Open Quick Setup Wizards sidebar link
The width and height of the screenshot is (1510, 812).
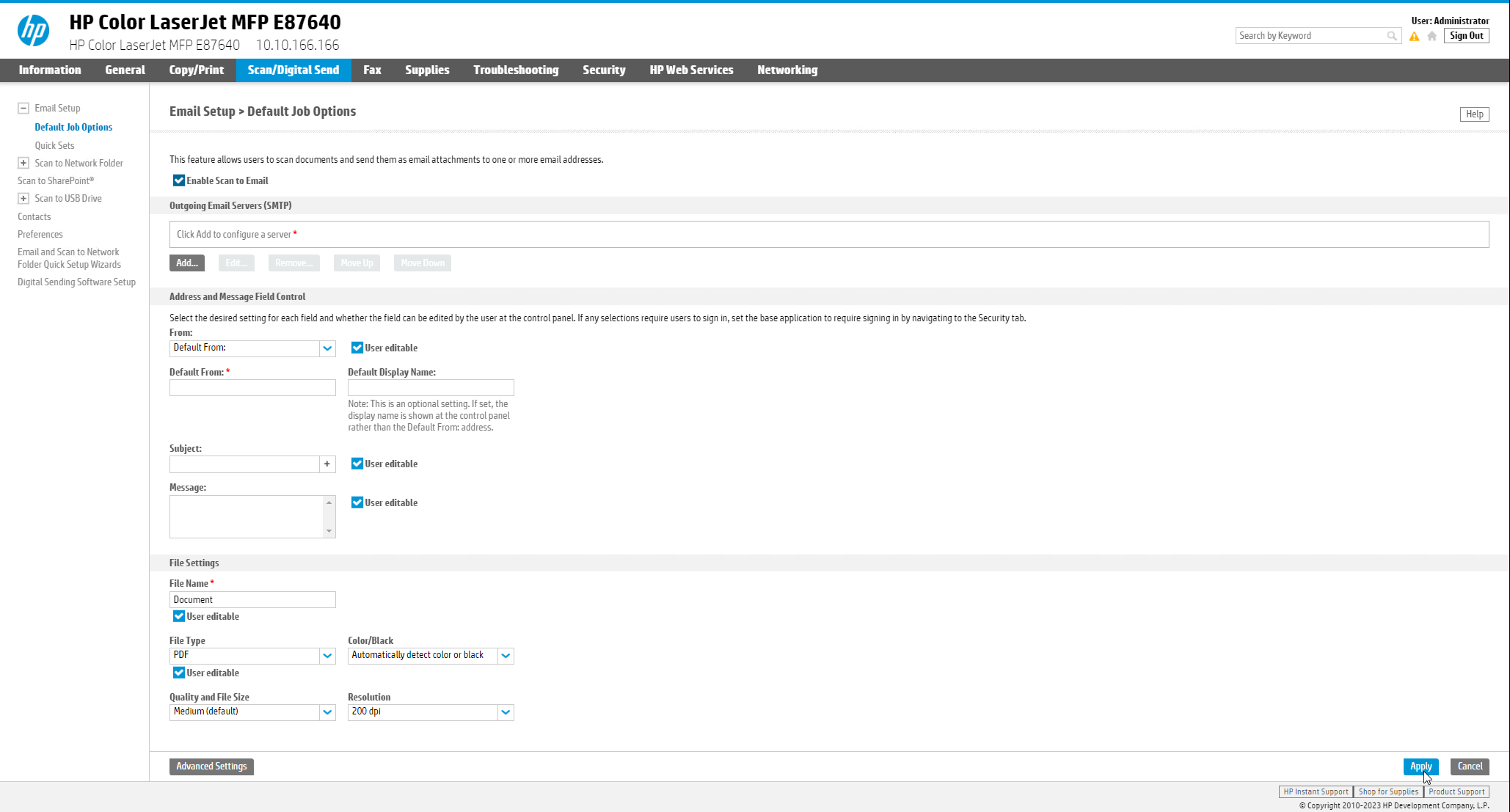pos(69,258)
